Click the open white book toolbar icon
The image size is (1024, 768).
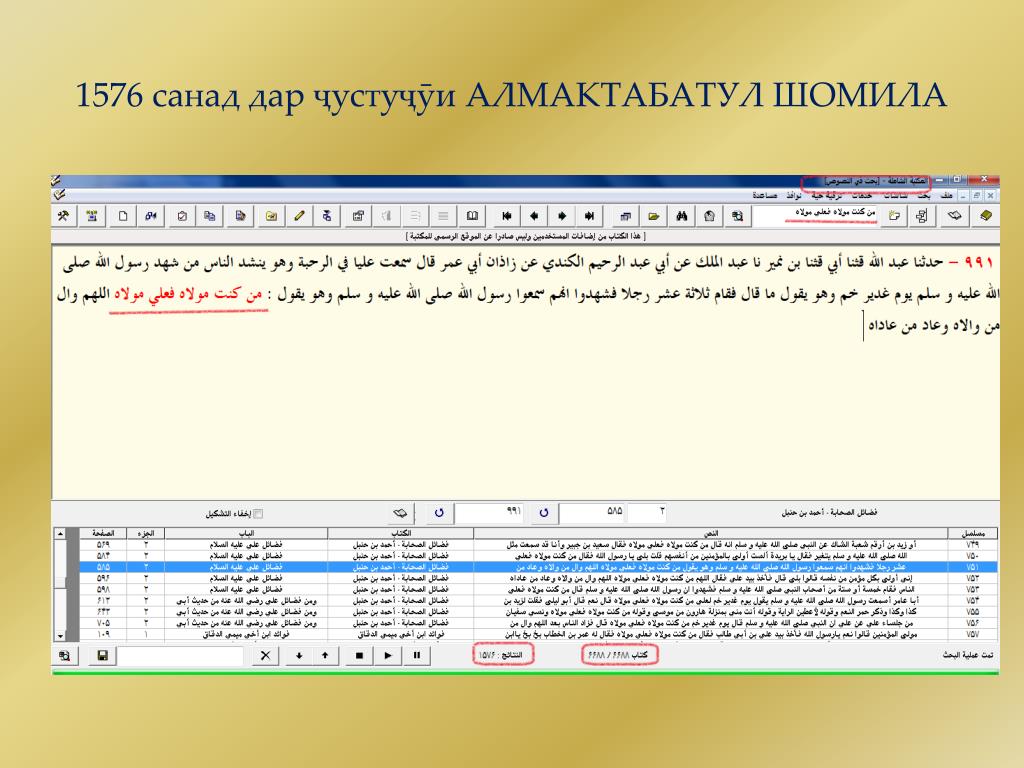955,216
